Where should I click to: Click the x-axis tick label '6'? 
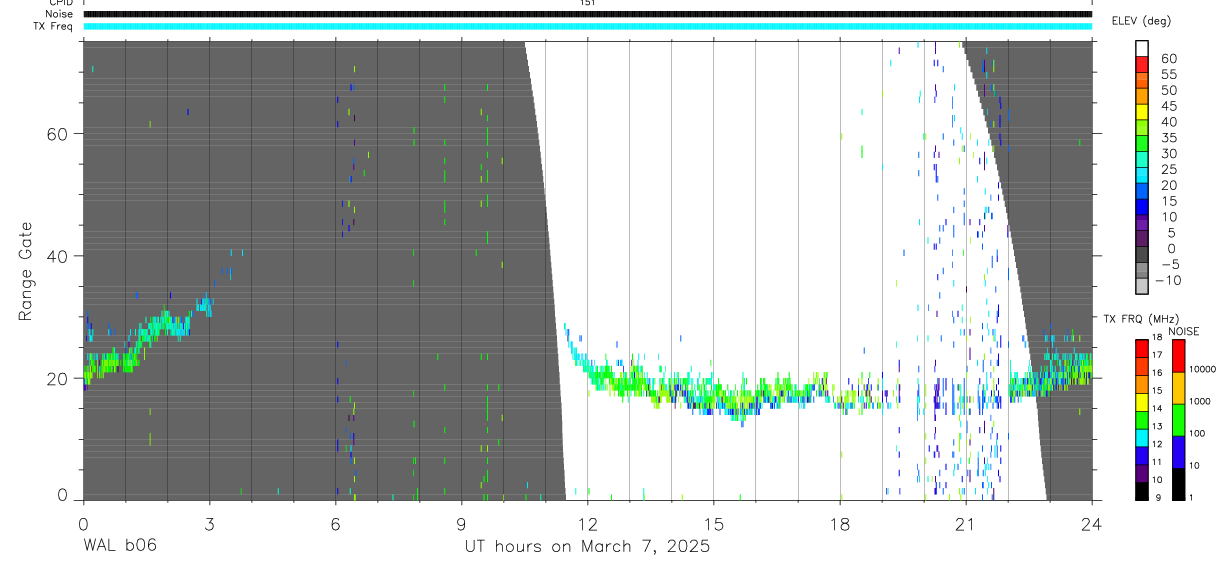point(335,524)
